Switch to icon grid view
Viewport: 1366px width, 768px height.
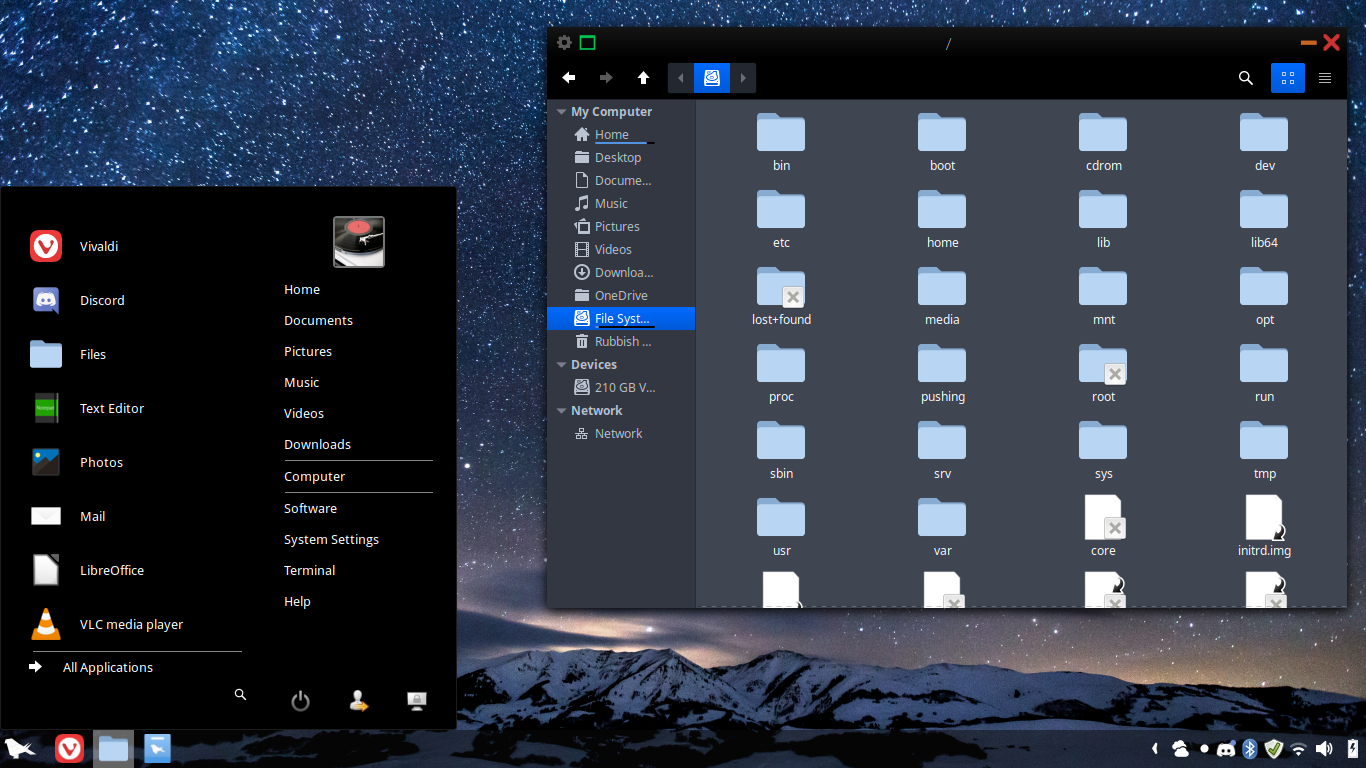(x=1288, y=78)
